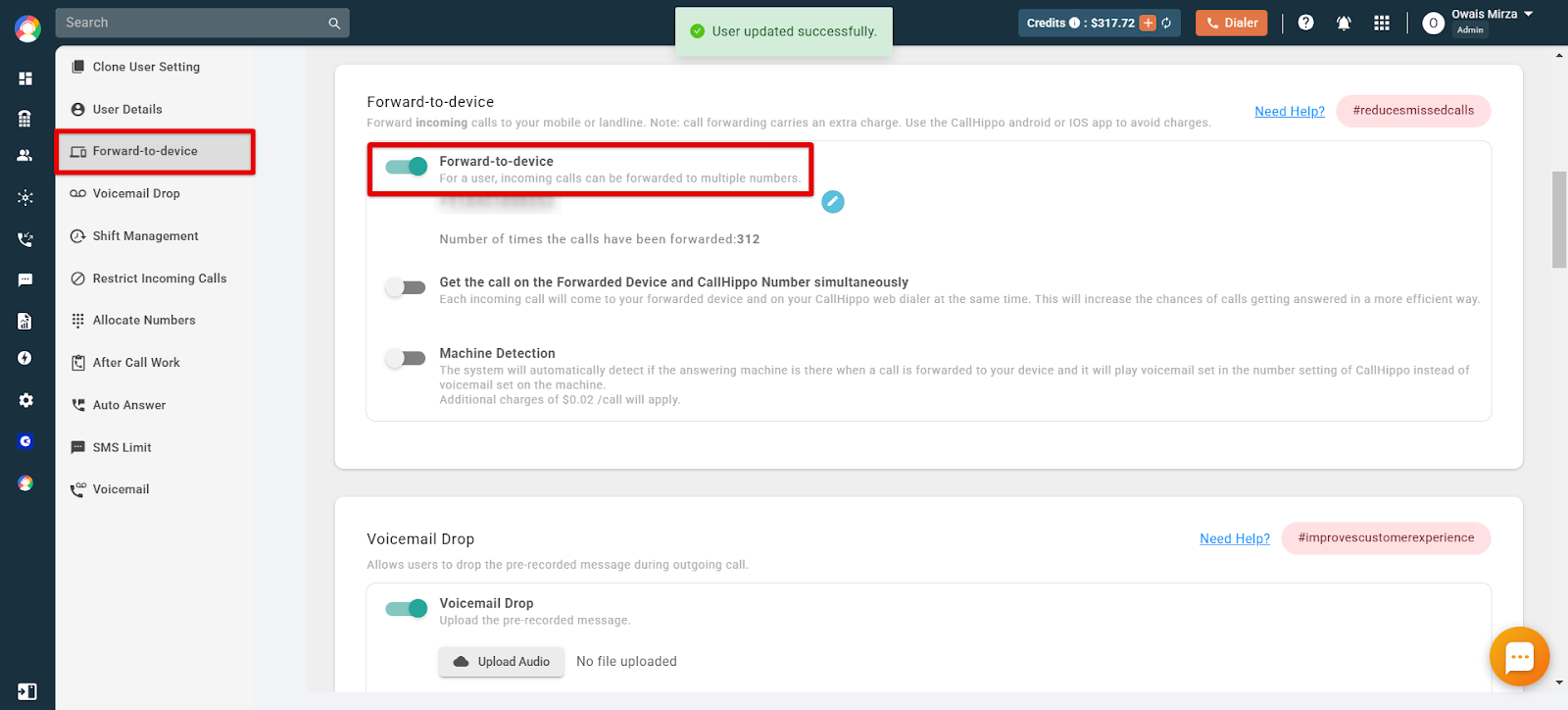Open the dashboard grid icon in left rail
1568x710 pixels.
[25, 78]
